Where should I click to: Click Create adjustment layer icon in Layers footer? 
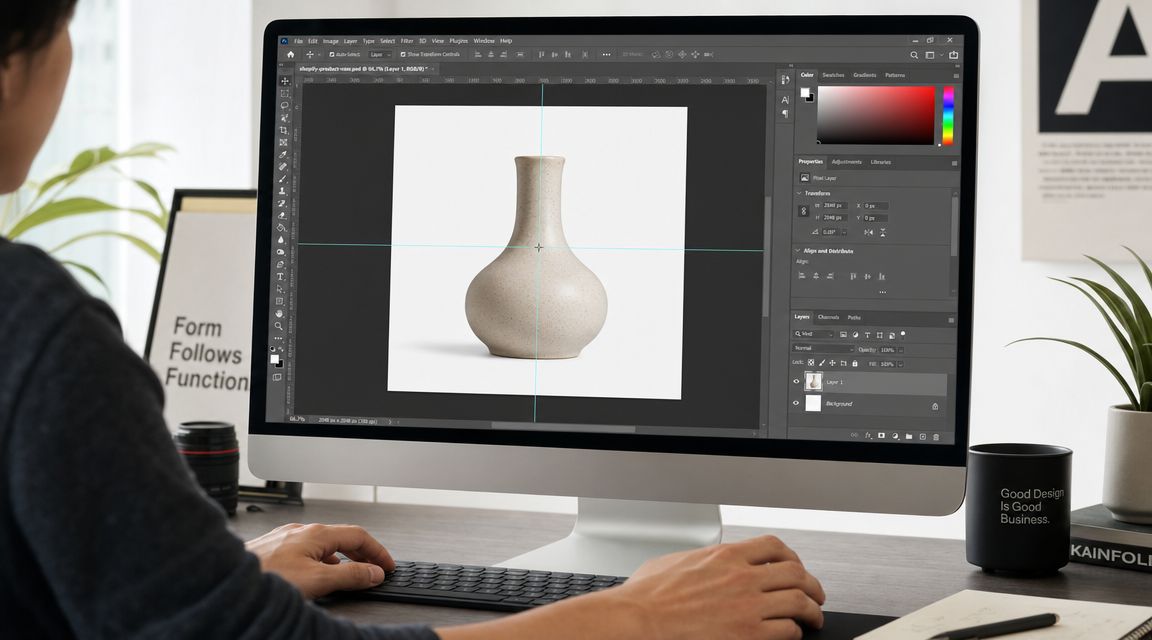click(x=896, y=436)
